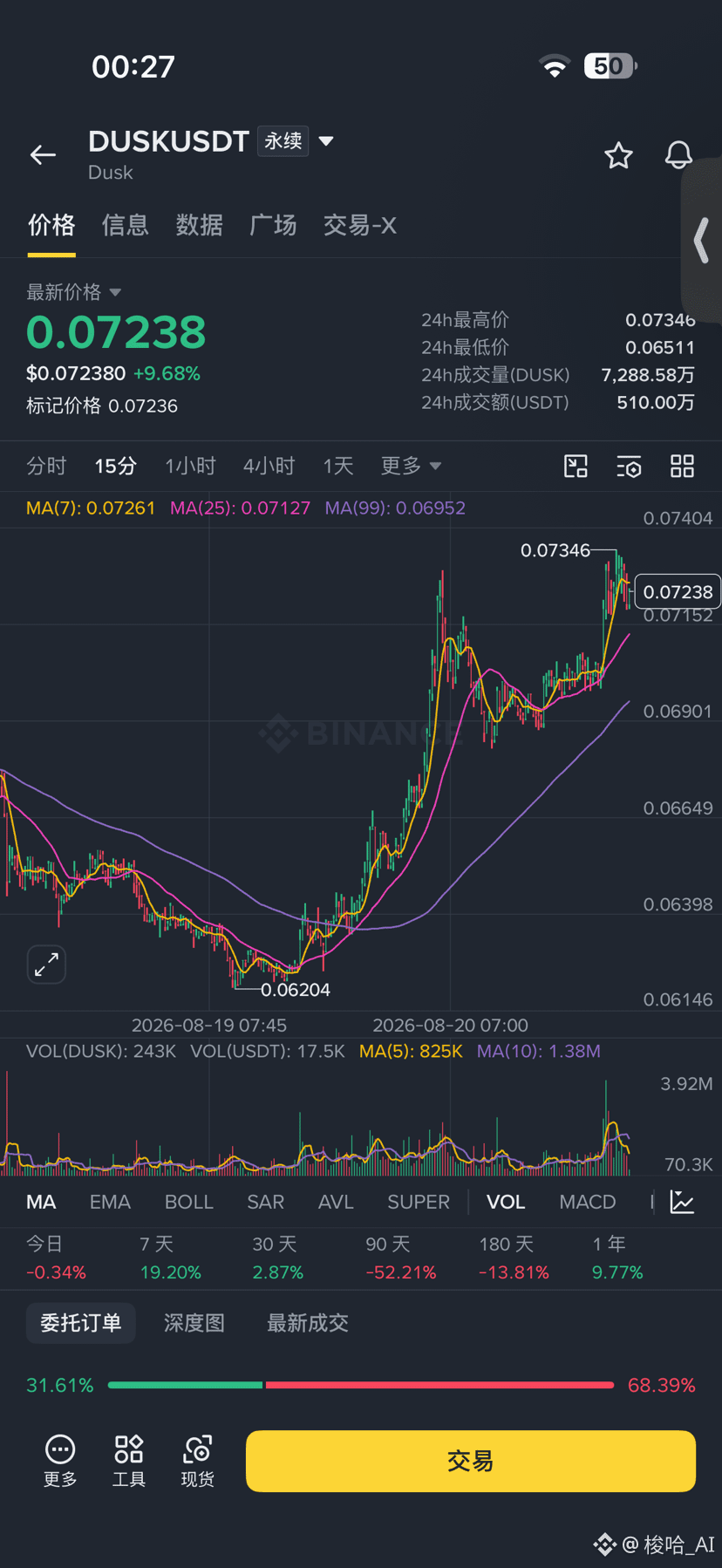Tap the 标记价格 0.07236 mark price text
This screenshot has width=722, height=1568.
[102, 406]
